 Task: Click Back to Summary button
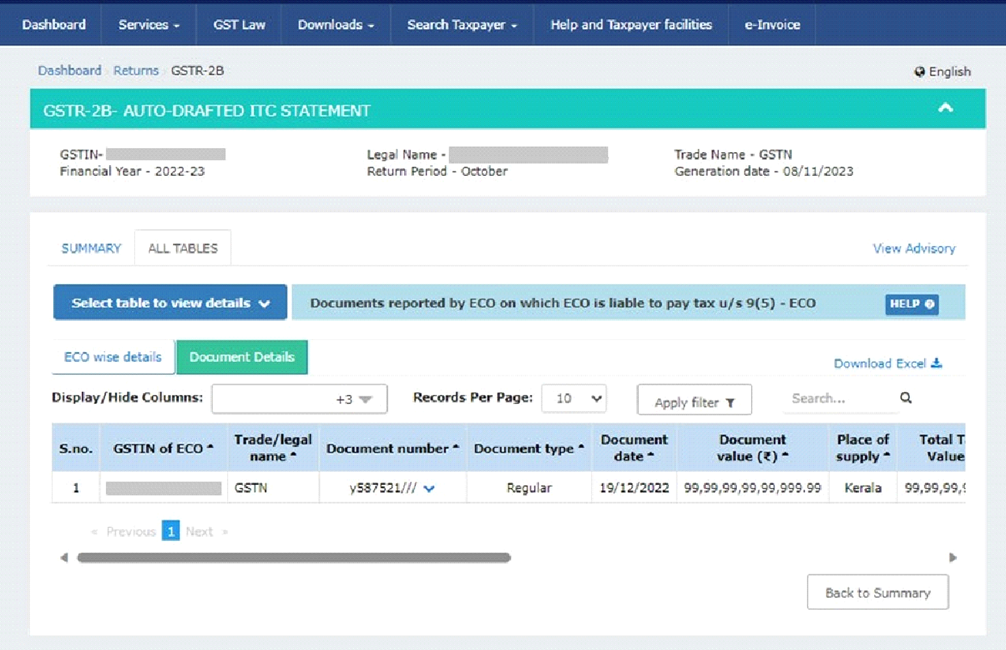877,593
